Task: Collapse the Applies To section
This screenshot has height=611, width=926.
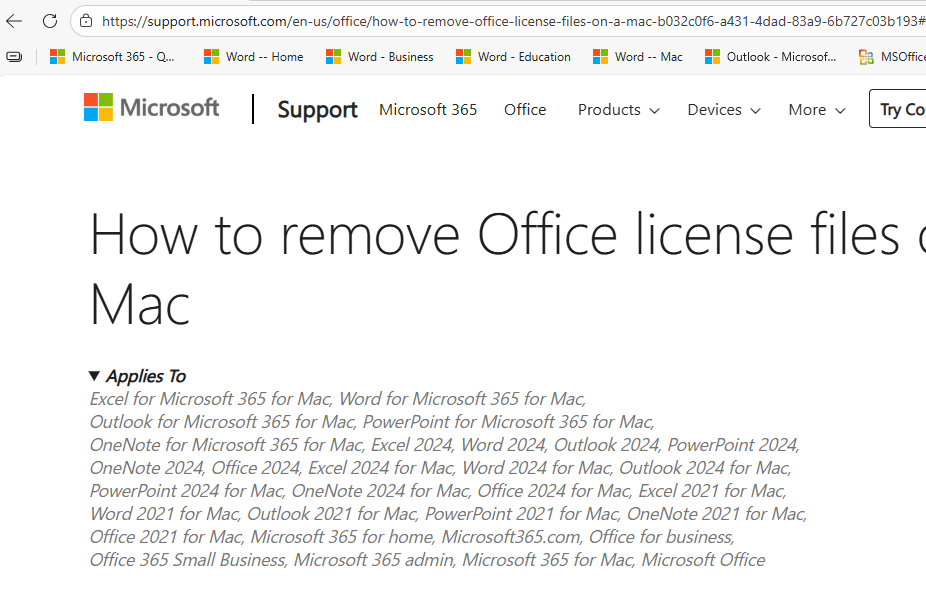Action: [x=137, y=376]
